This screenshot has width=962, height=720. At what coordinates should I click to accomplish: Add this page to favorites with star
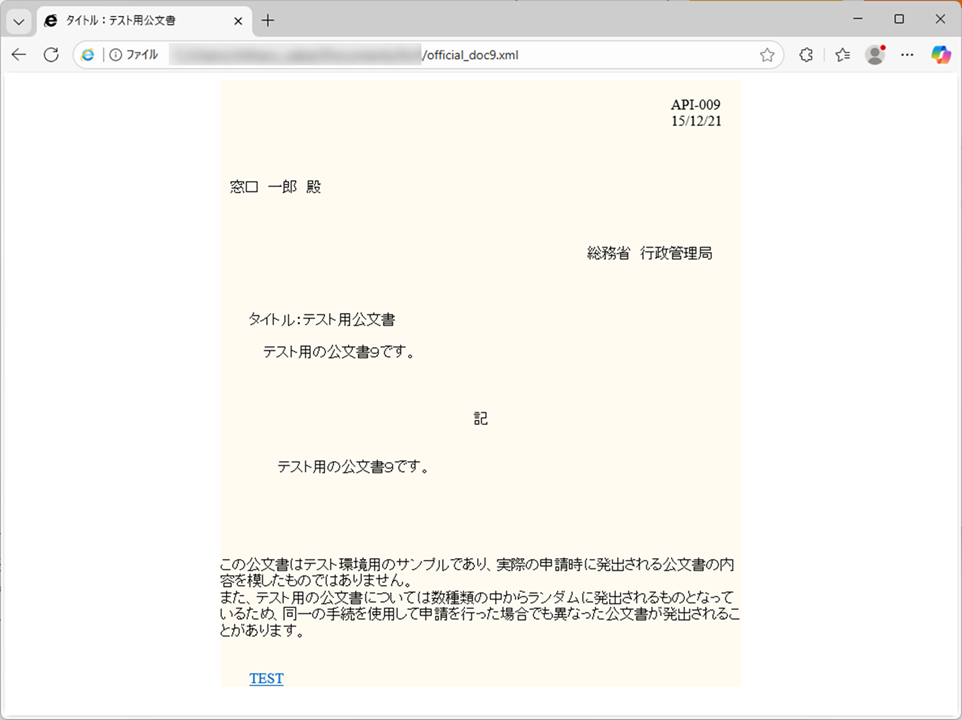[x=767, y=55]
